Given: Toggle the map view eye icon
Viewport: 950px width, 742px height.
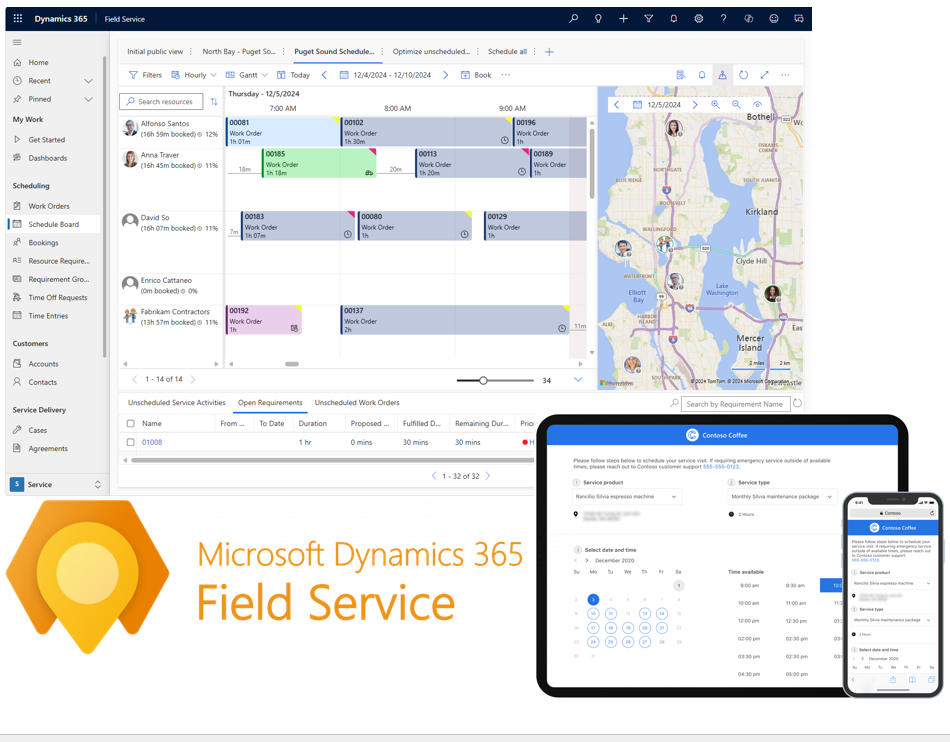Looking at the screenshot, I should click(757, 104).
